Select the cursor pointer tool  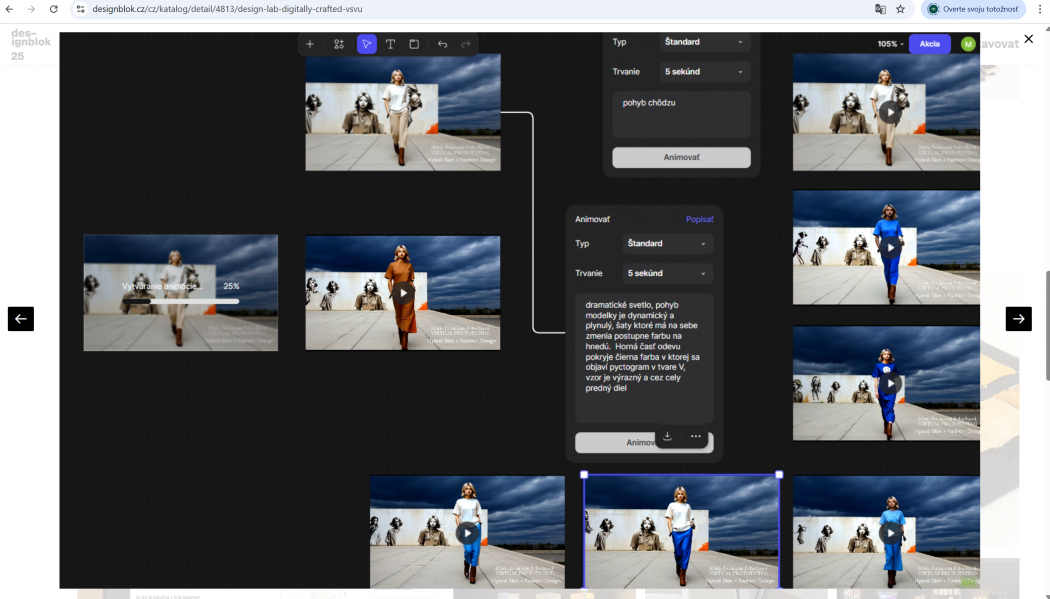click(367, 44)
